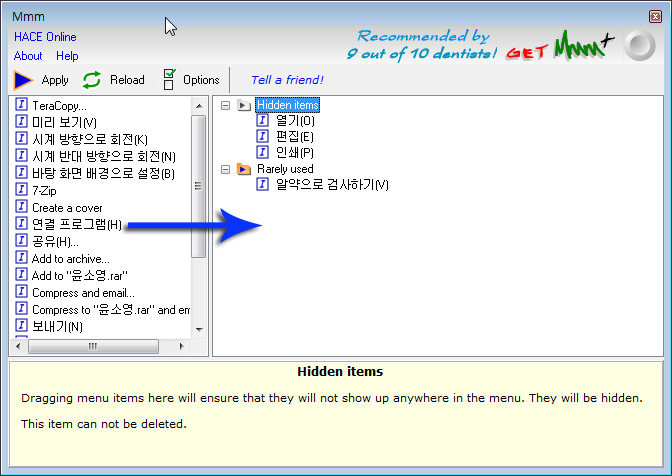This screenshot has width=672, height=476.
Task: Click the icon beside Add to archive...
Action: pyautogui.click(x=21, y=257)
